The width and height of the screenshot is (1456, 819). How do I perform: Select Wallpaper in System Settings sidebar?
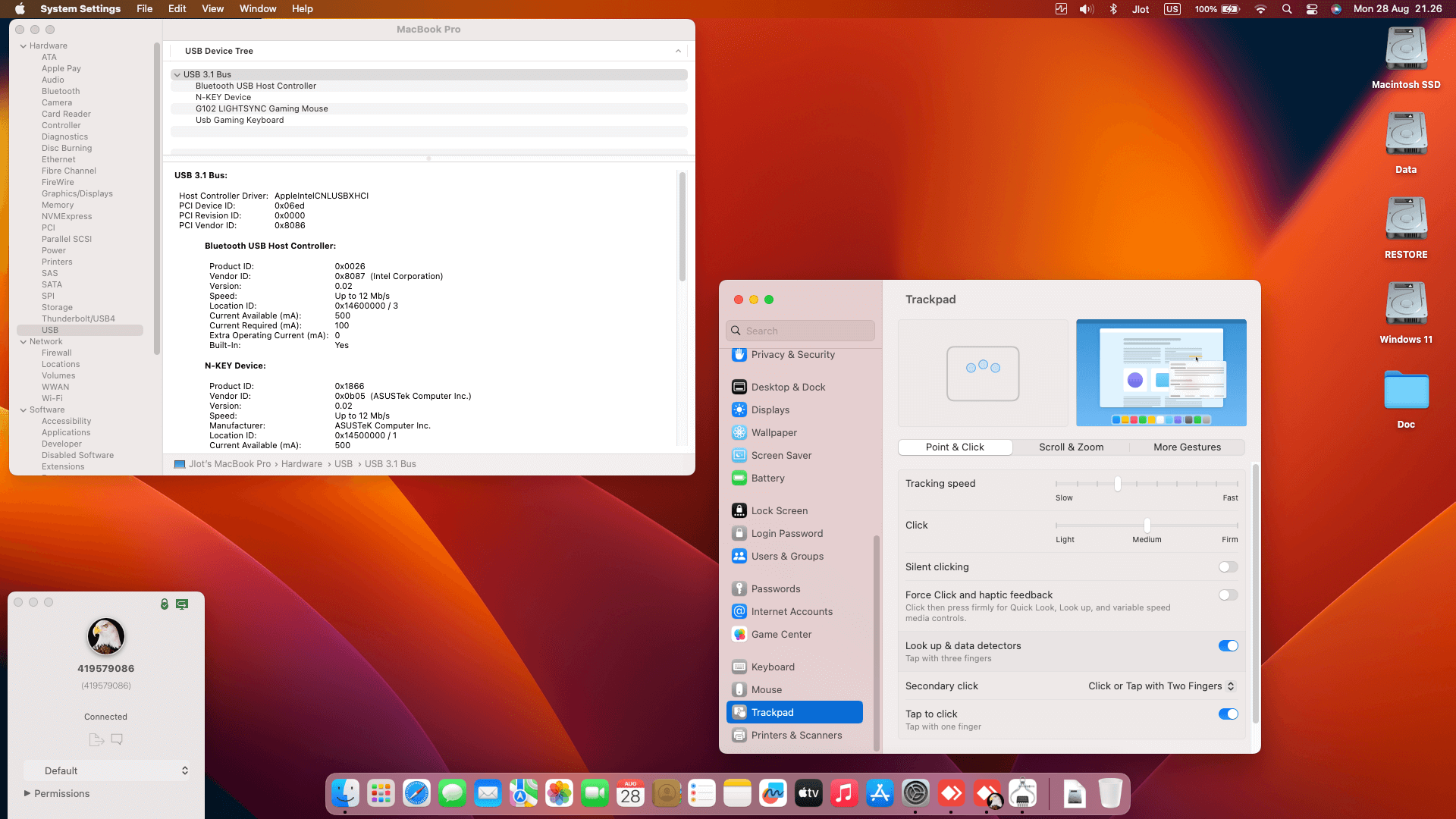click(773, 432)
